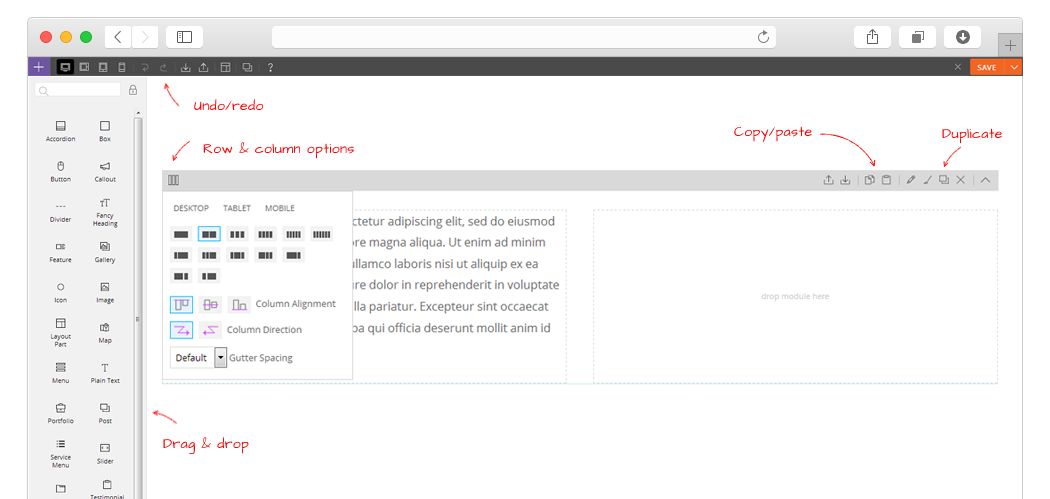Image resolution: width=1050 pixels, height=499 pixels.
Task: Click the orange SAVE button
Action: click(986, 67)
